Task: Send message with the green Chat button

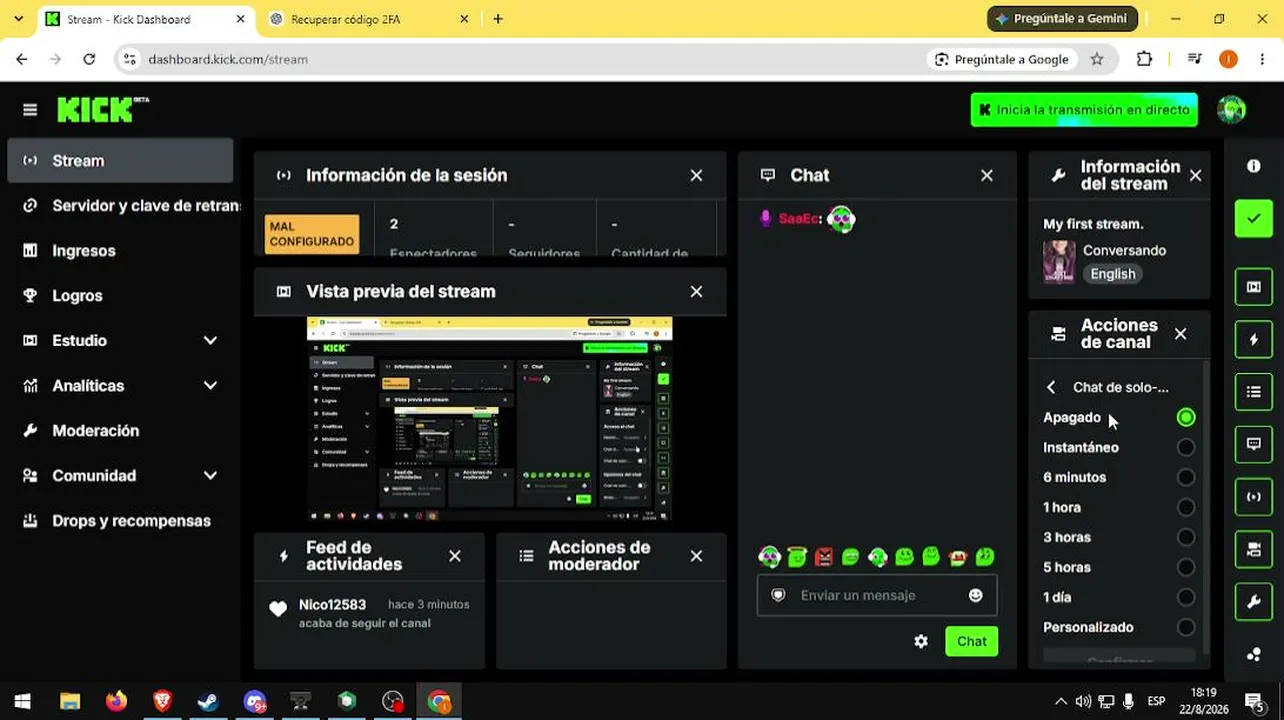Action: coord(971,642)
